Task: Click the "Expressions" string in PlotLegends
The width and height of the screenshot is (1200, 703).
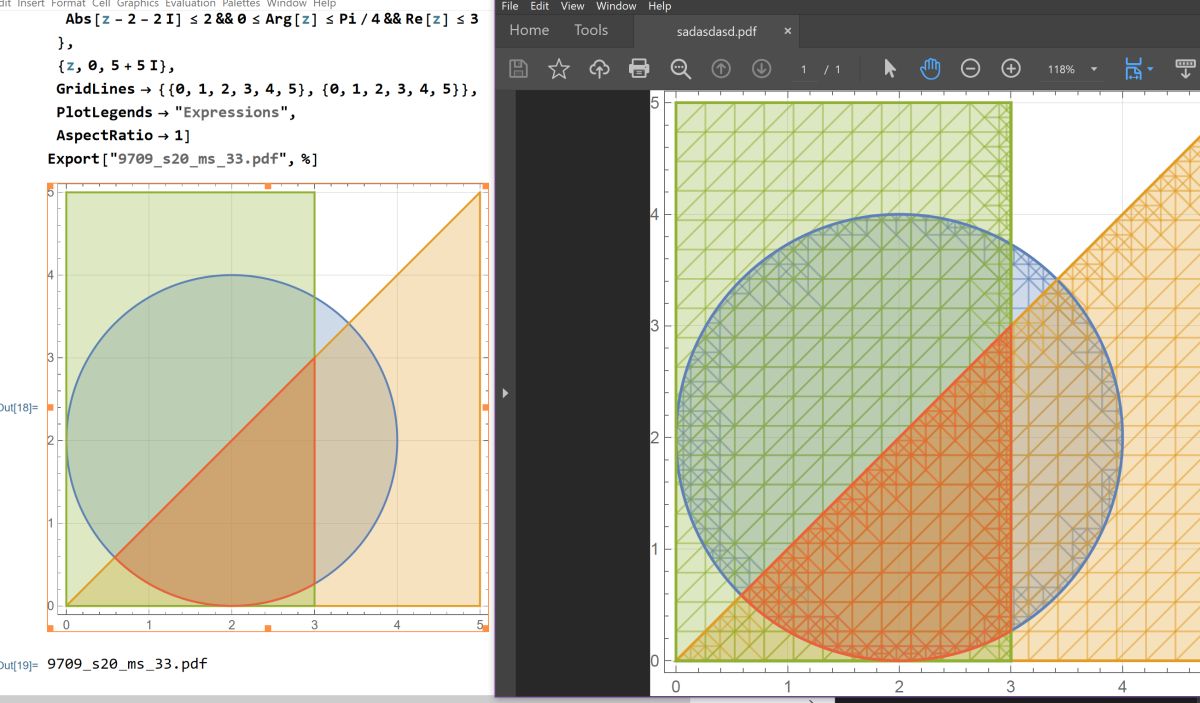Action: [x=231, y=112]
